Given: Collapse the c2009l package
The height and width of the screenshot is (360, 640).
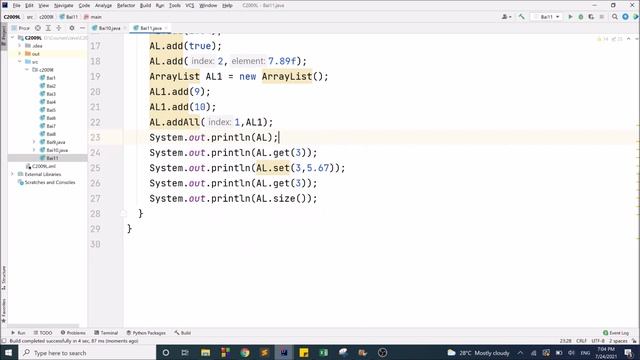Looking at the screenshot, I should click(27, 70).
